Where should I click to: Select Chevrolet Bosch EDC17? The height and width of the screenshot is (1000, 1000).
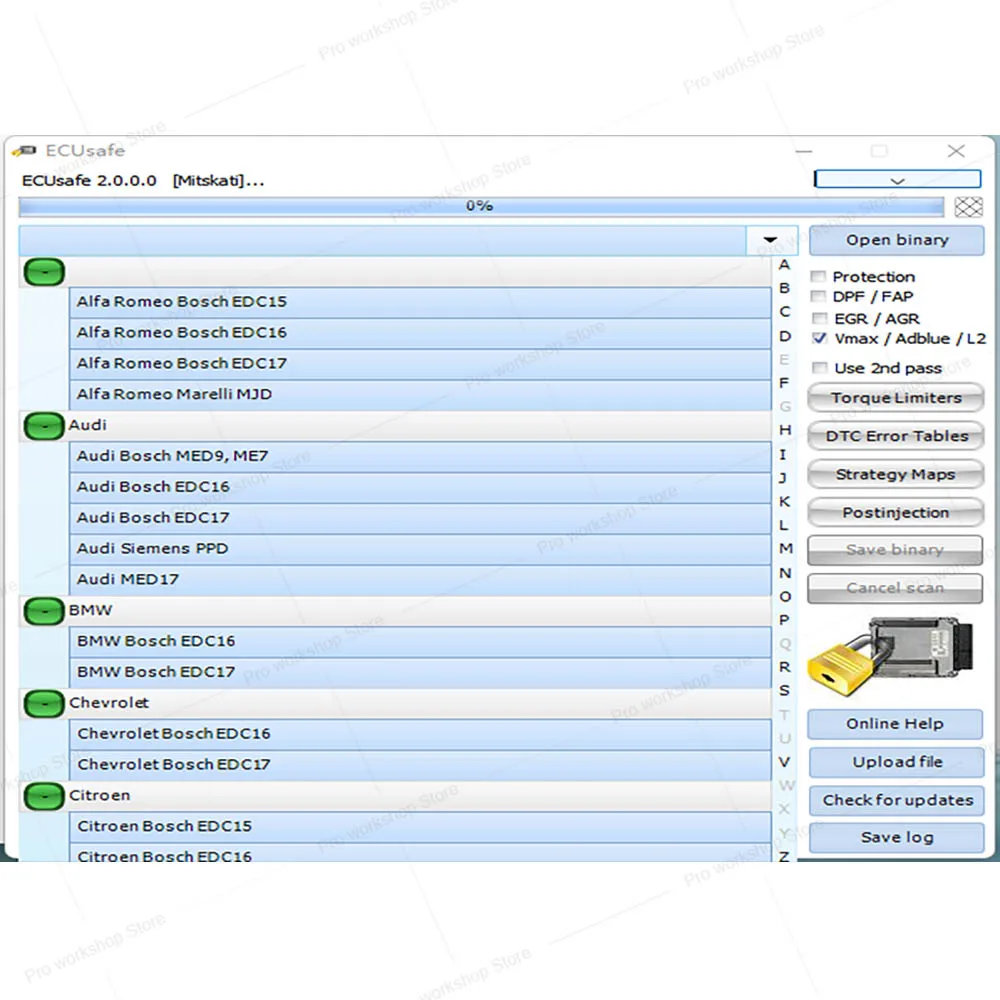click(420, 765)
